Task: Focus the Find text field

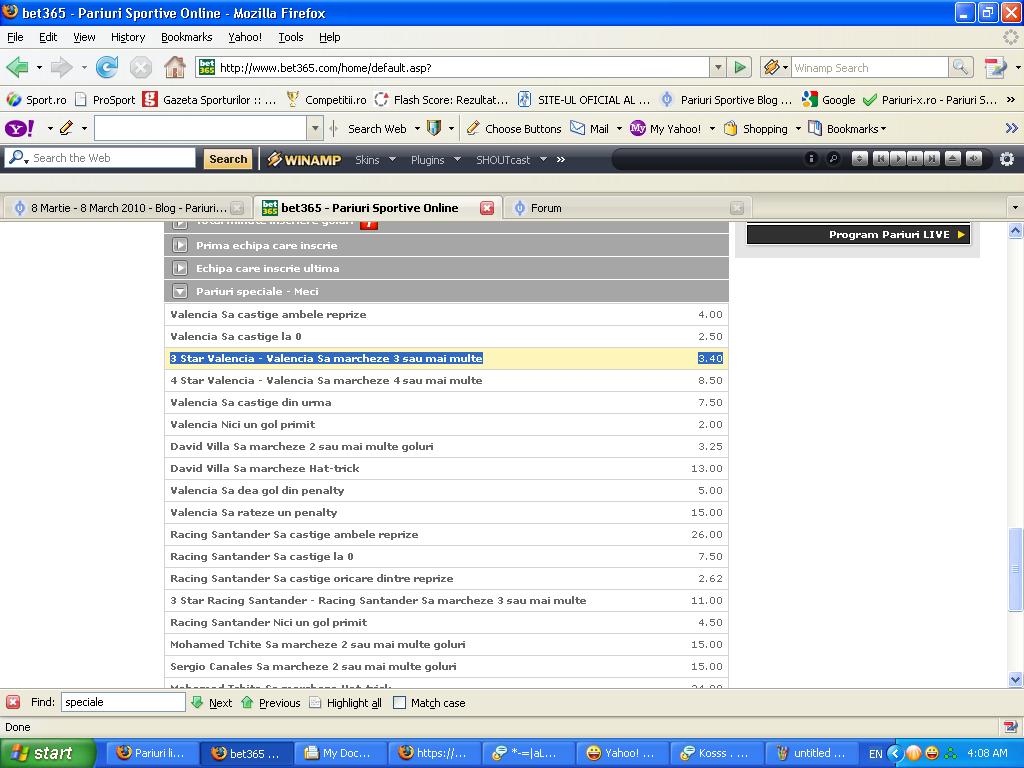Action: [123, 702]
